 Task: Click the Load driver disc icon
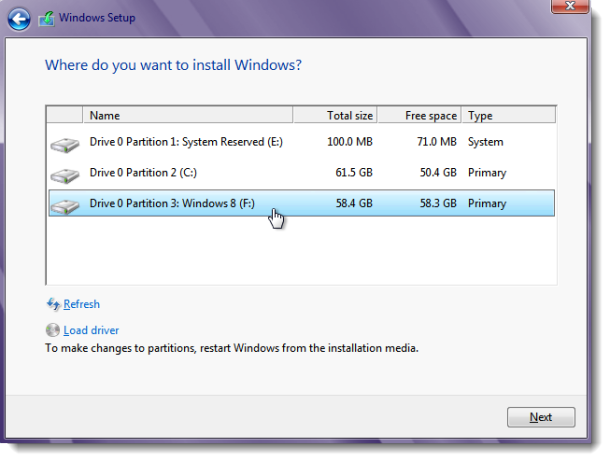tap(53, 330)
